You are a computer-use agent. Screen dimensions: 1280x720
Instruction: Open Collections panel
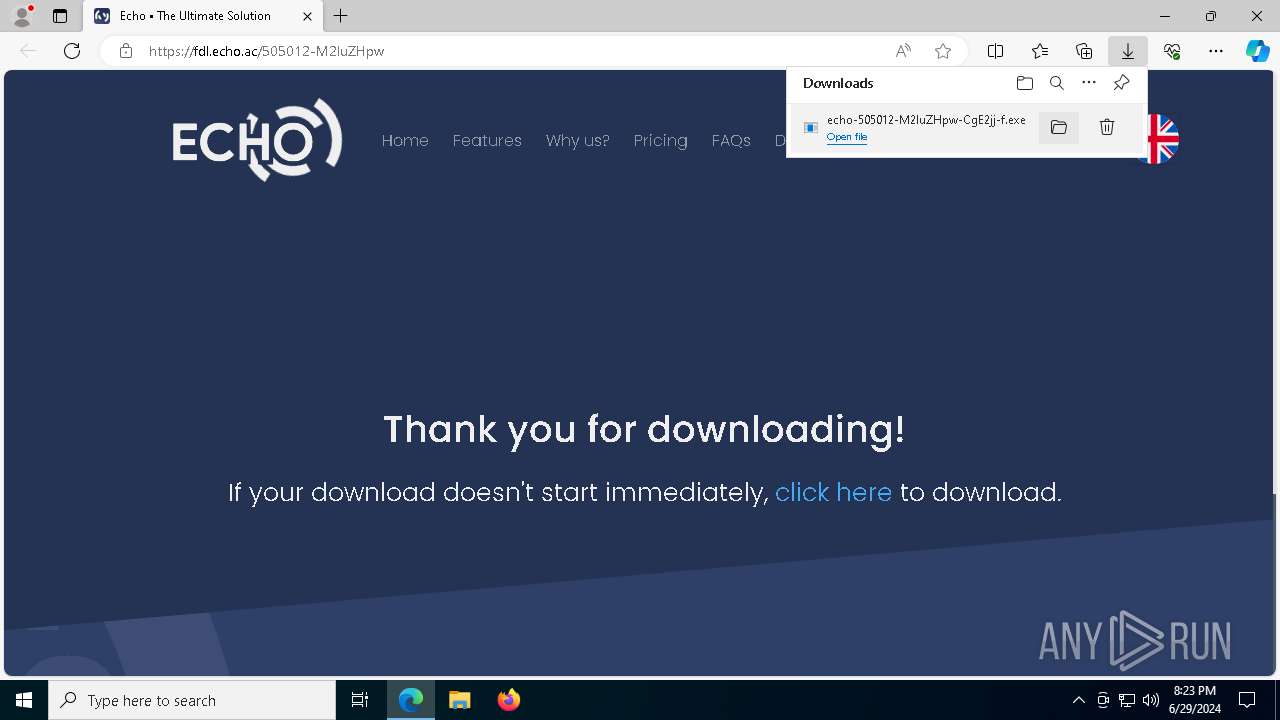1084,51
